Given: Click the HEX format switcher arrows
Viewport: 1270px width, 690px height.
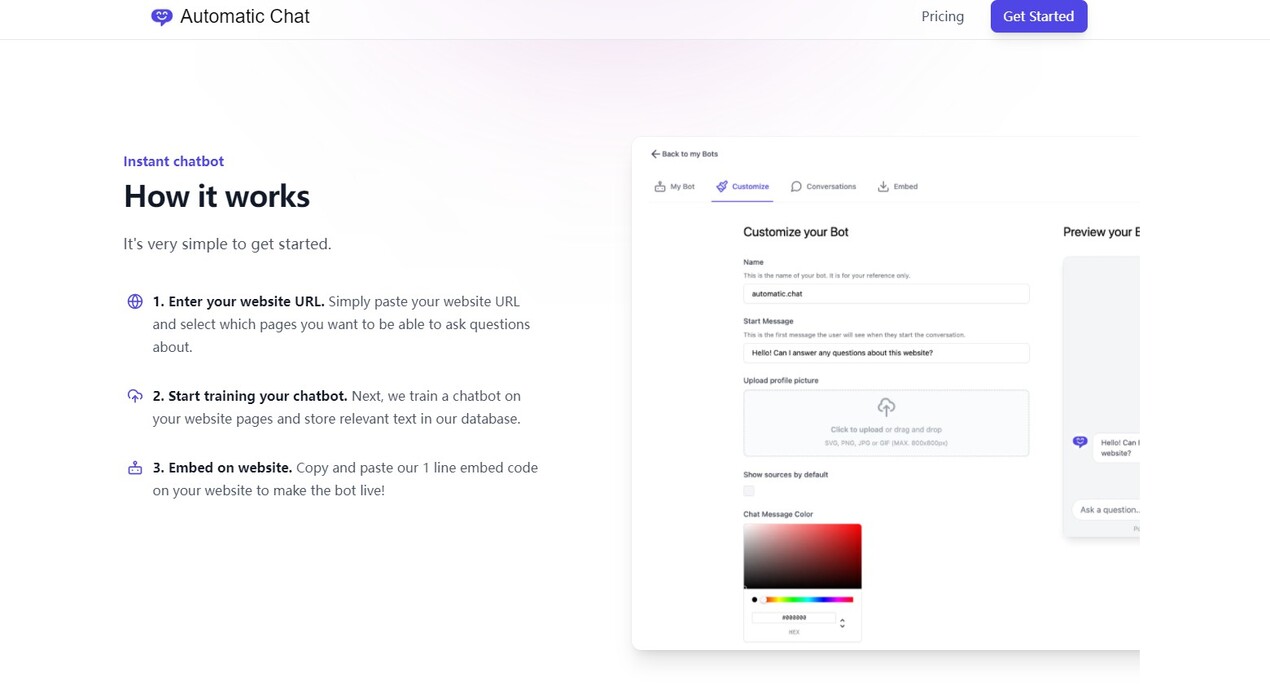Looking at the screenshot, I should point(842,623).
